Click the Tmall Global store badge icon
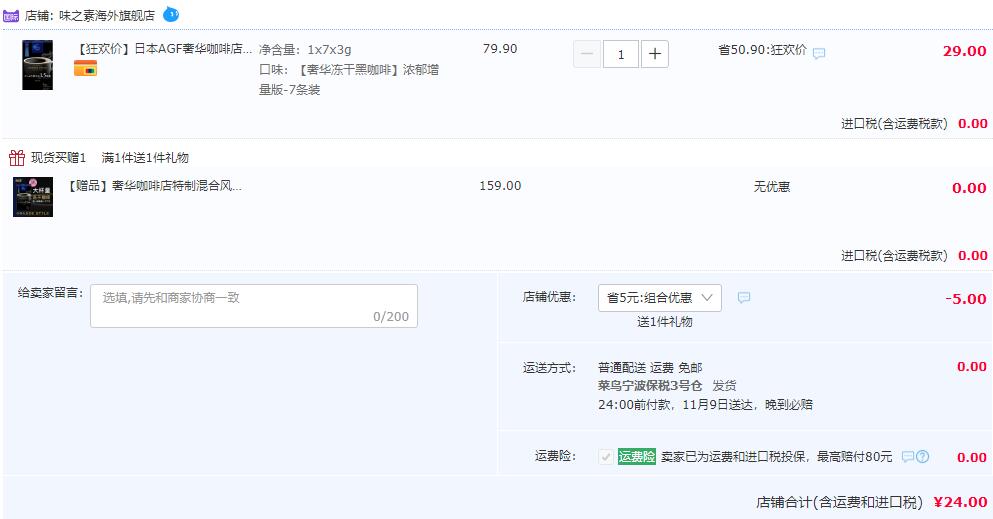This screenshot has width=993, height=519. (11, 15)
